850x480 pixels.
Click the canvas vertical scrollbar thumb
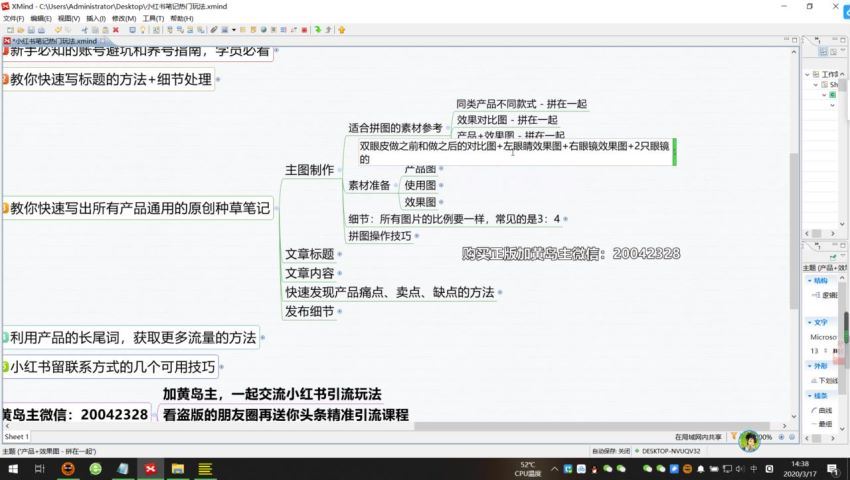tap(794, 231)
